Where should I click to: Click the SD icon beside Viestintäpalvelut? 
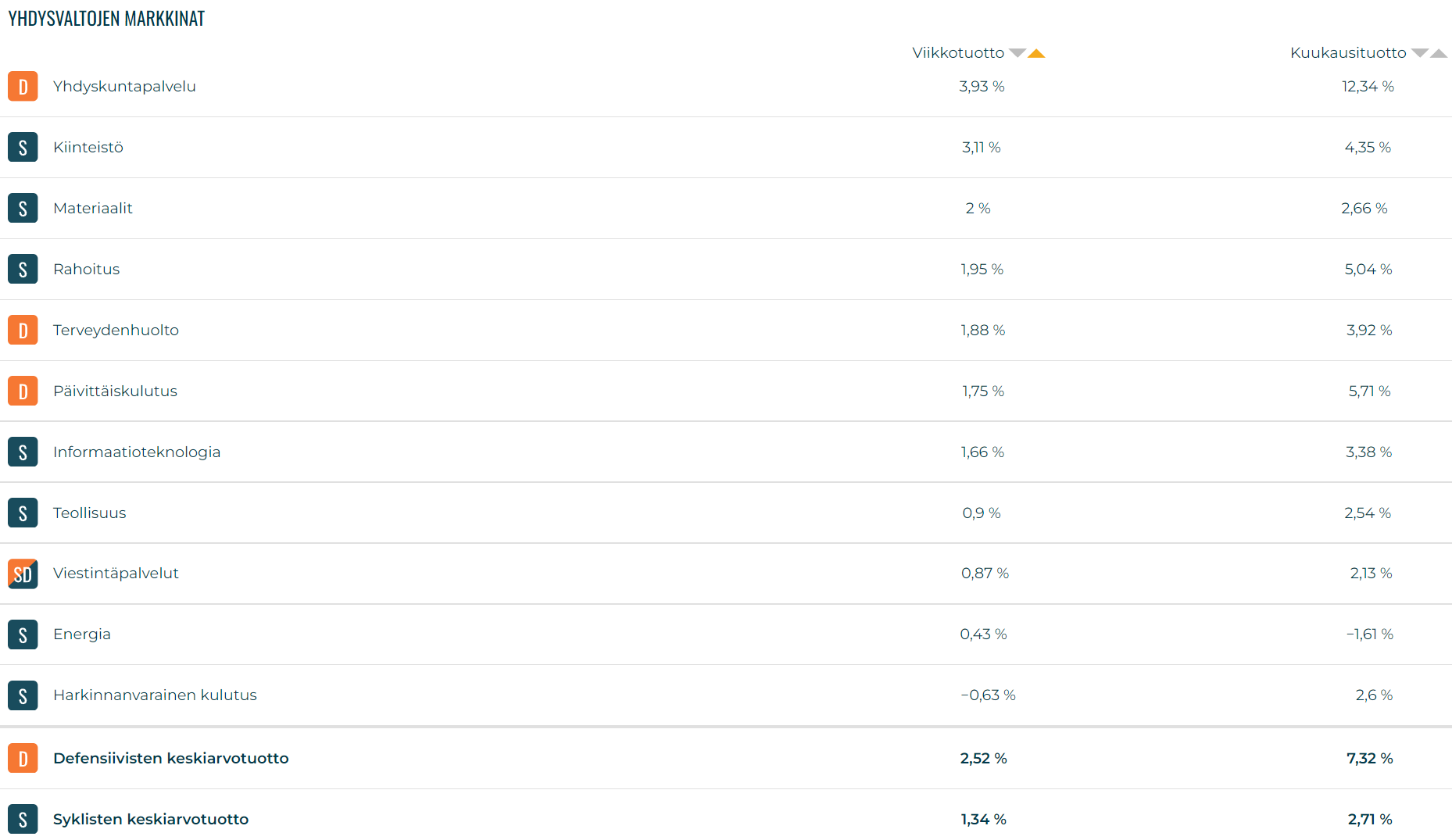click(23, 574)
